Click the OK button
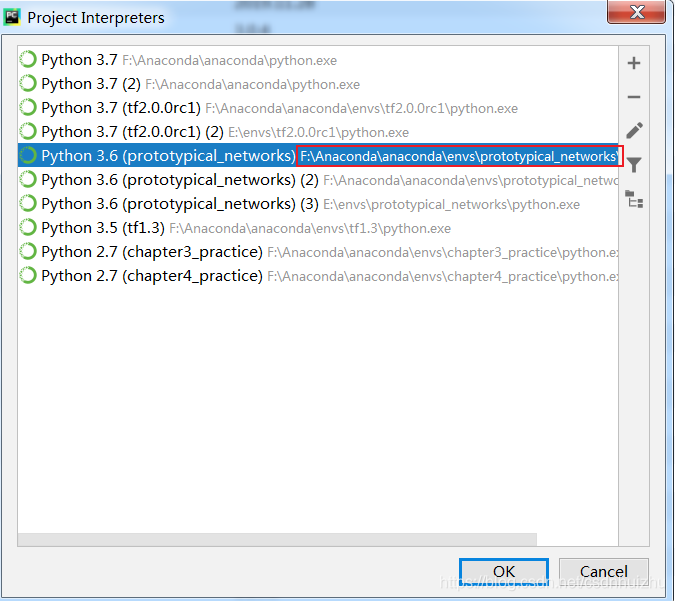The image size is (675, 601). click(x=504, y=572)
